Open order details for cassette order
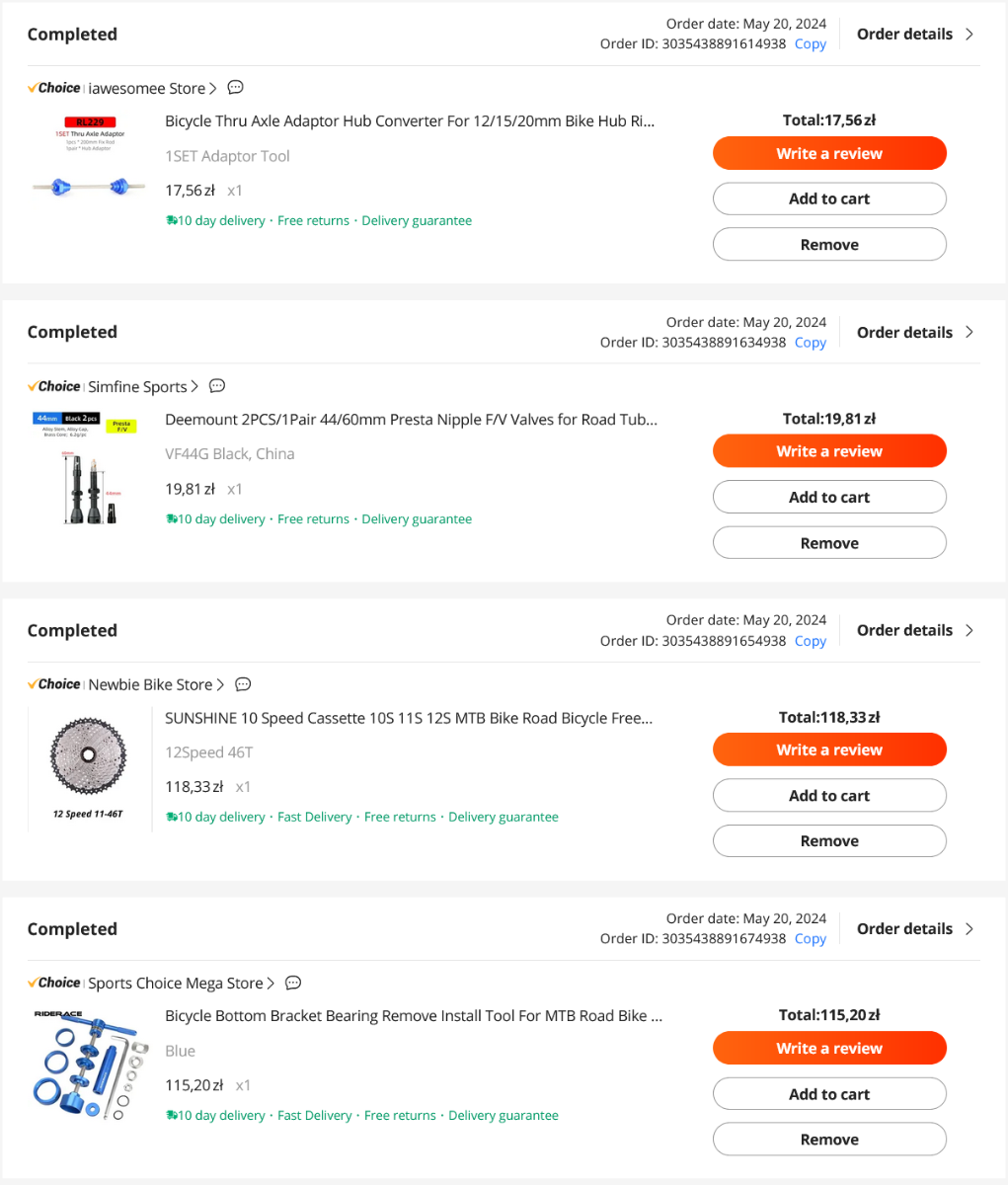 pos(914,631)
